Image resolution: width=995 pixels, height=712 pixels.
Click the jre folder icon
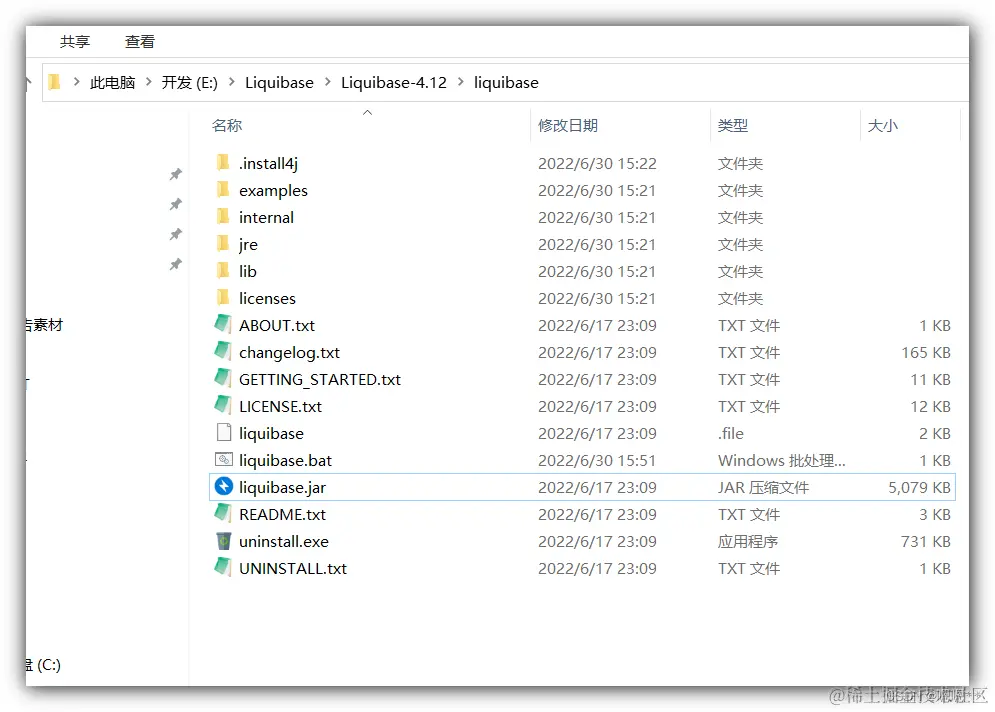(x=223, y=243)
